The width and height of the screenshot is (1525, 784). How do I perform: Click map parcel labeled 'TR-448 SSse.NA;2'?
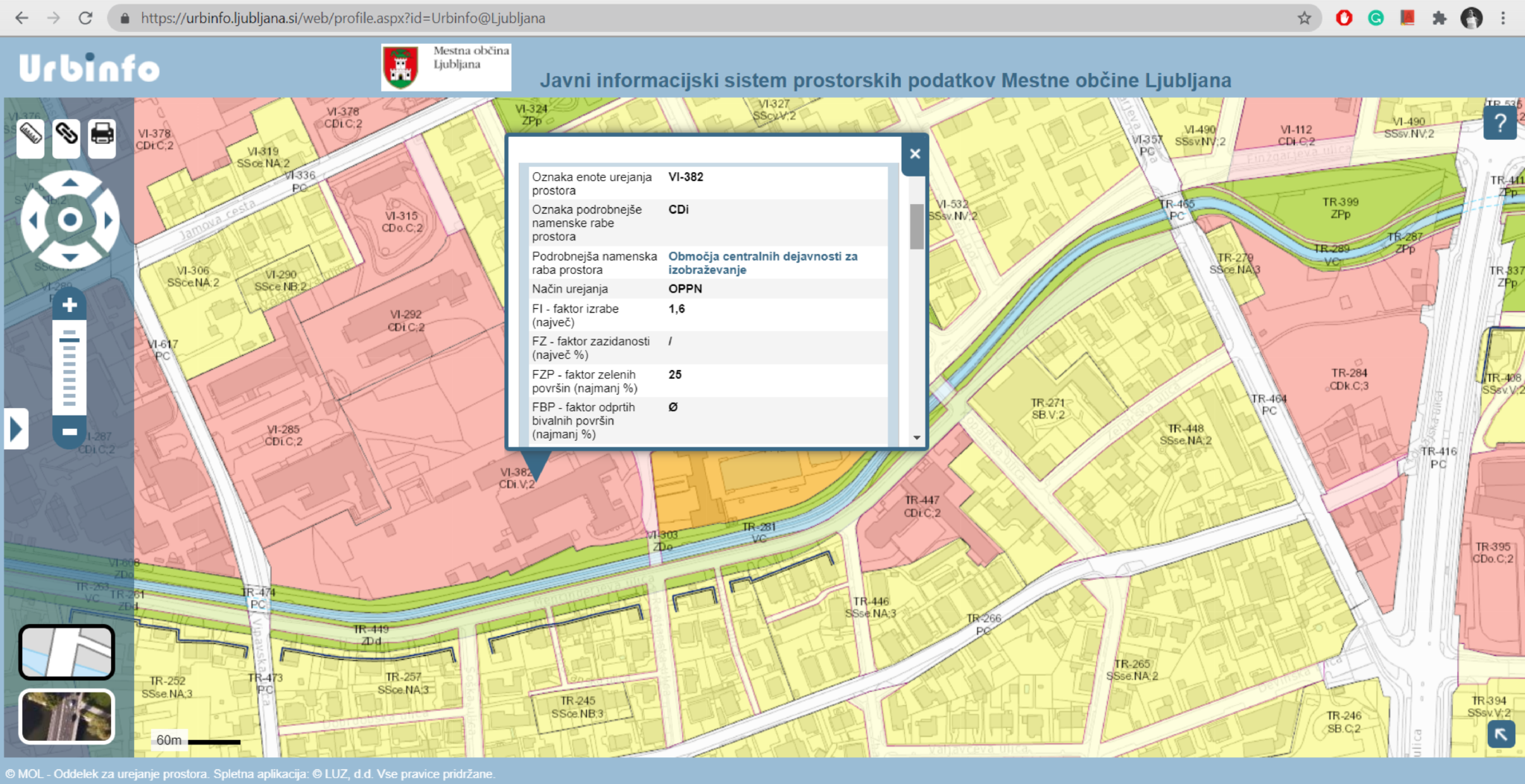coord(1185,435)
